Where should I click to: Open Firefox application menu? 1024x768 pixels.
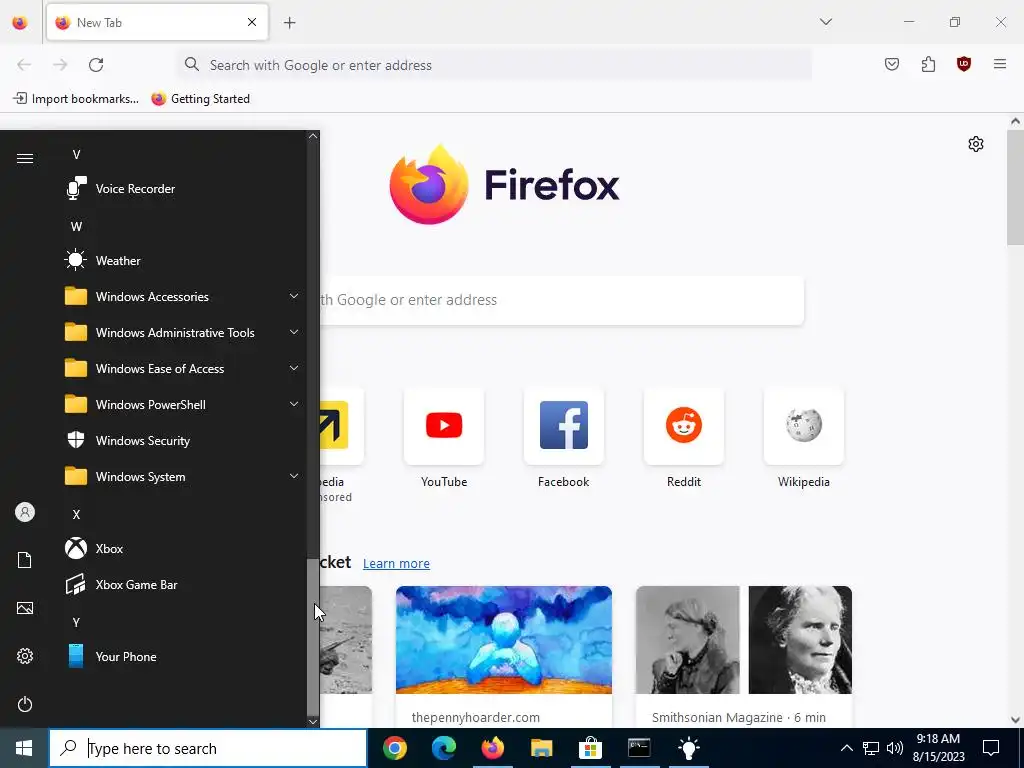(x=1000, y=64)
